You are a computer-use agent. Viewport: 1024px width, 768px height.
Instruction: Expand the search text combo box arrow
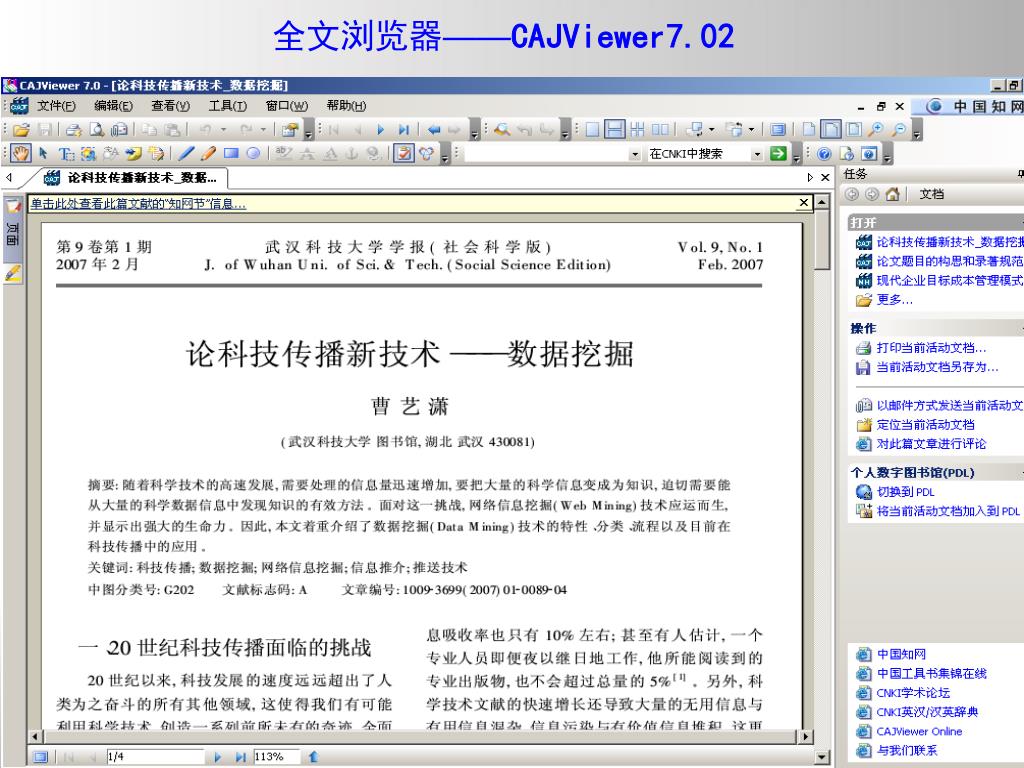[x=634, y=154]
